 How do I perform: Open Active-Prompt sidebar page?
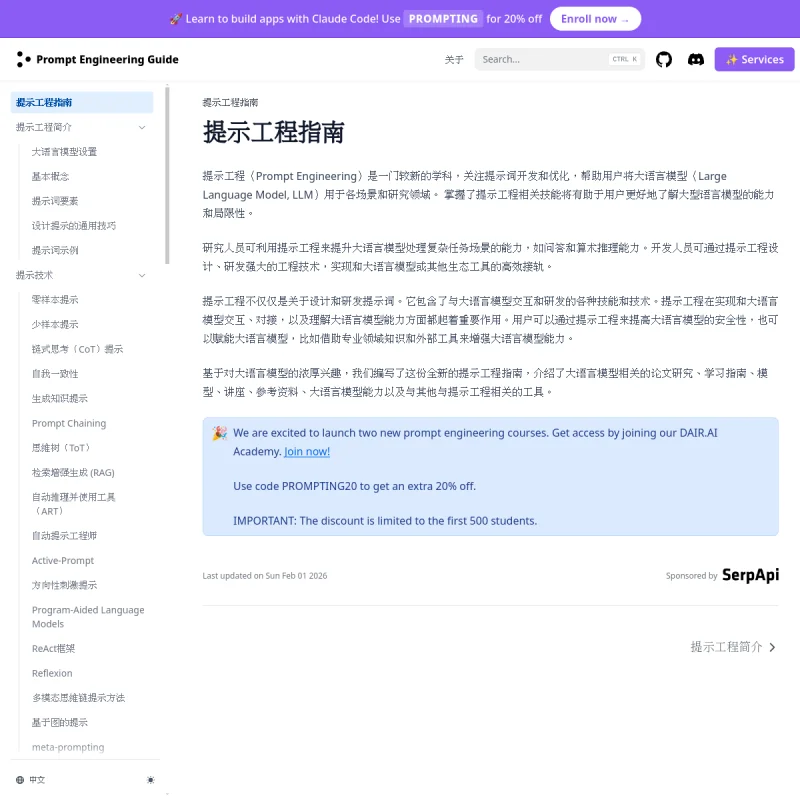coord(63,560)
